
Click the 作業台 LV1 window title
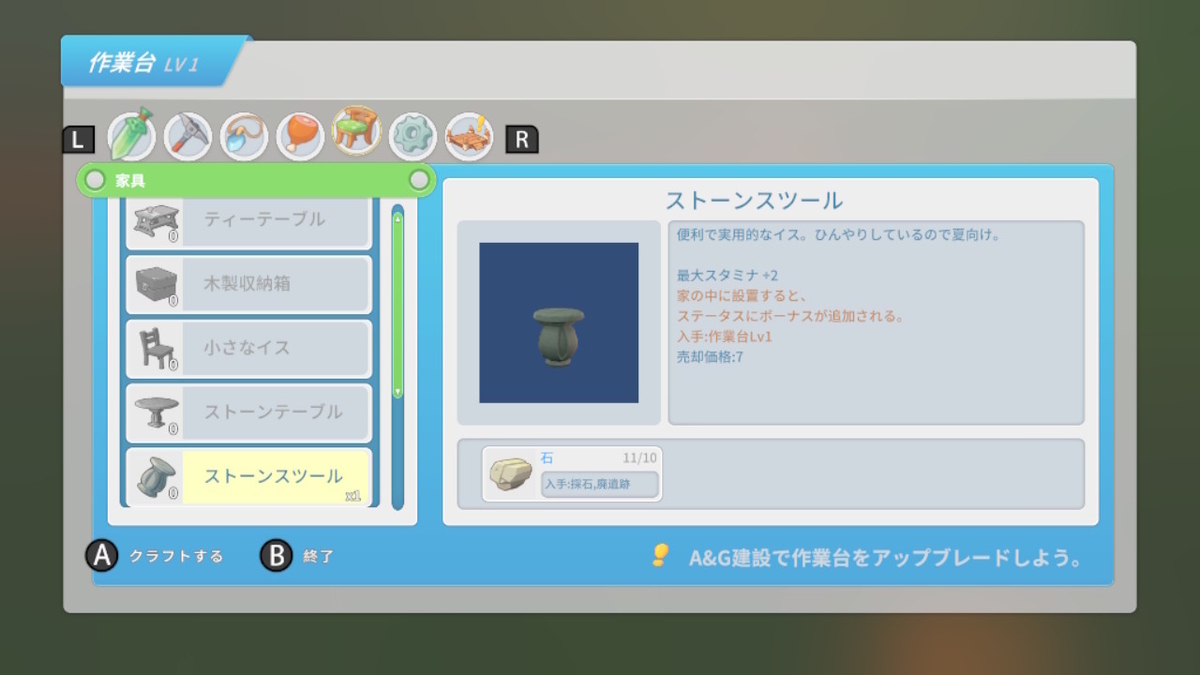point(144,63)
